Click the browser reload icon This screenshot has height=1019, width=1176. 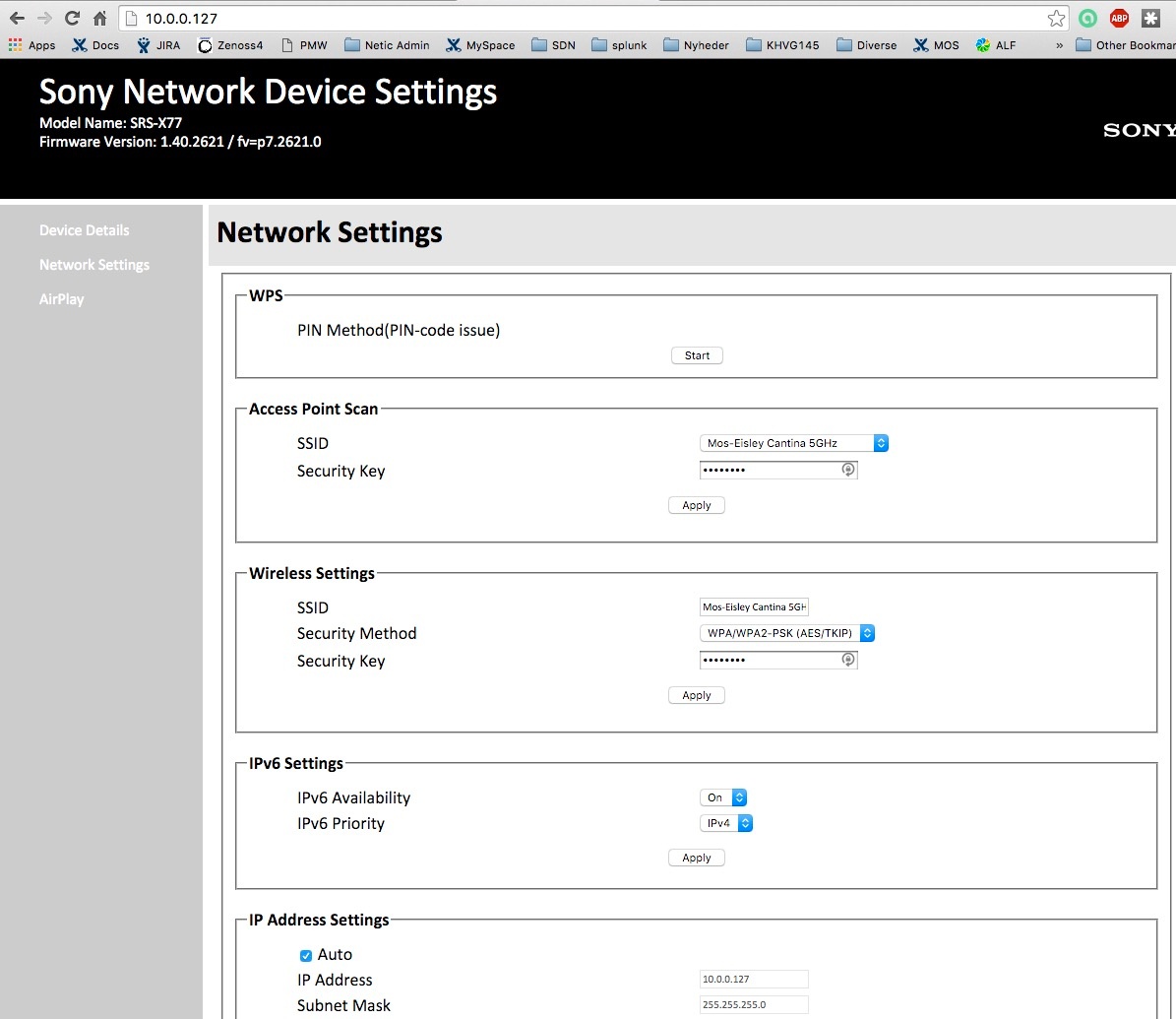(x=72, y=19)
